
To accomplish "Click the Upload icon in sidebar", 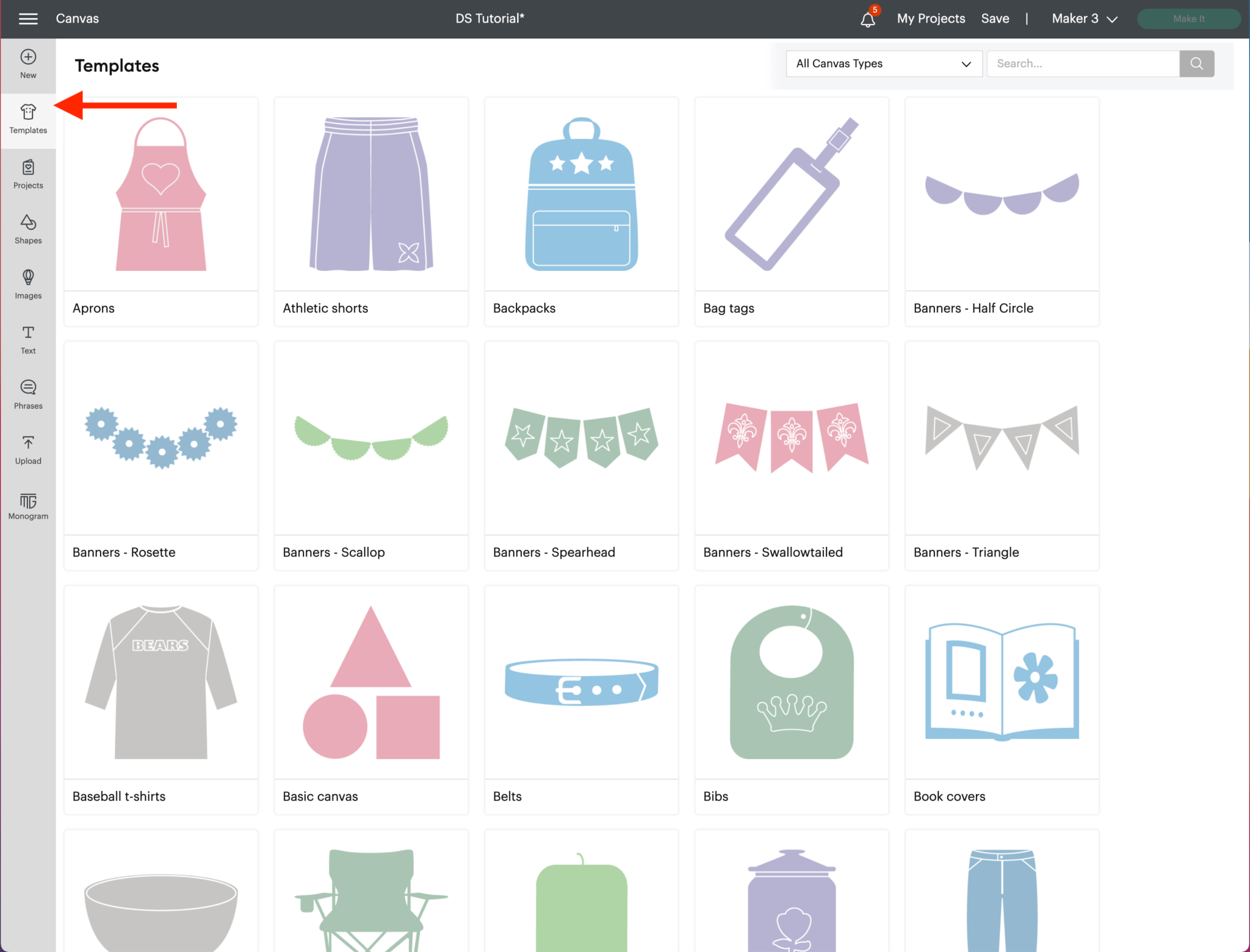I will [x=28, y=450].
